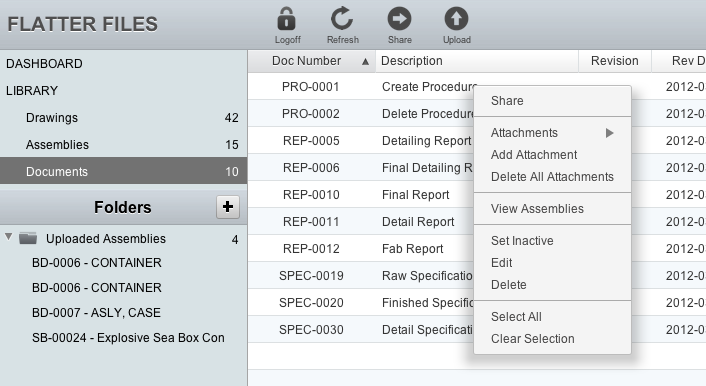This screenshot has width=706, height=386.
Task: Click the Upload arrow icon
Action: point(456,19)
